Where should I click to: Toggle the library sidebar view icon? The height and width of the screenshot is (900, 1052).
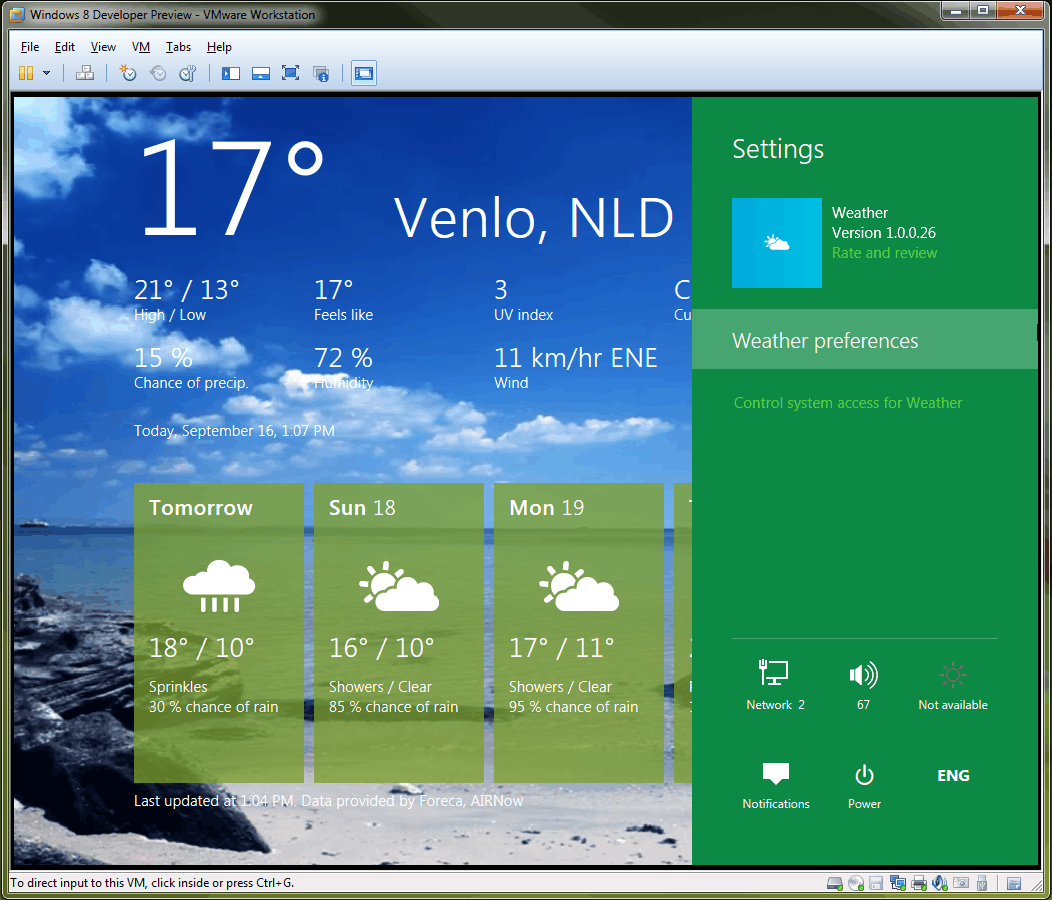(231, 73)
